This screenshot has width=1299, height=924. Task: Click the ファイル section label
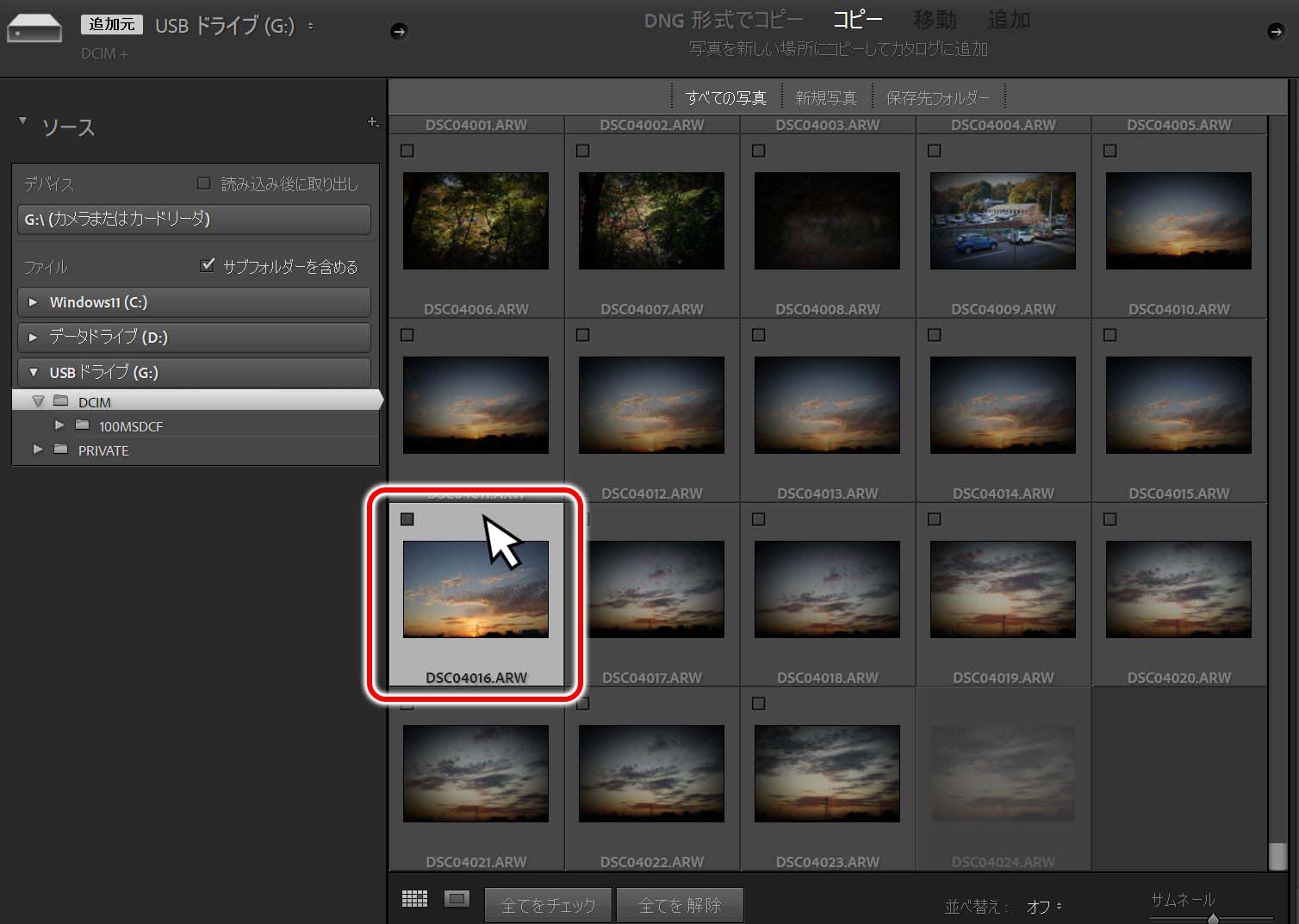pyautogui.click(x=46, y=267)
